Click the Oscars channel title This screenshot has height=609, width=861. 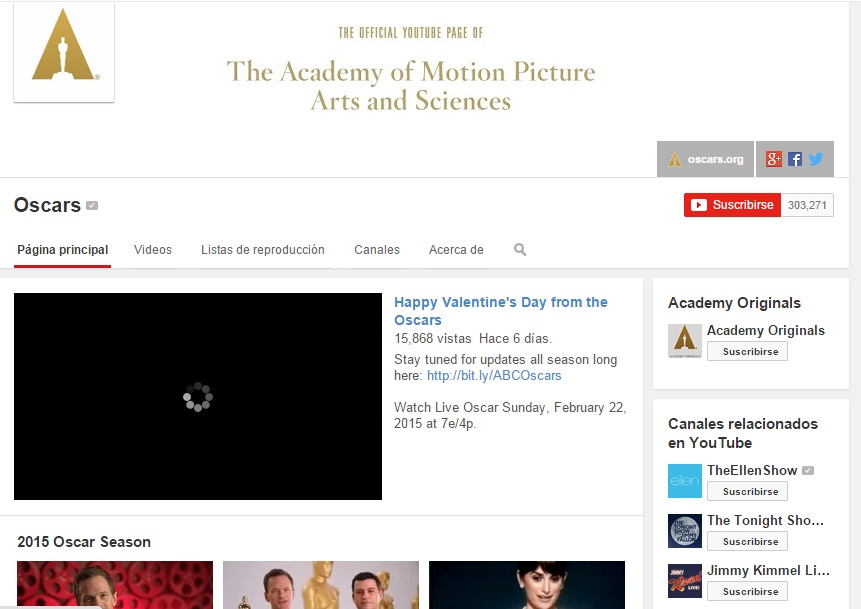(x=47, y=205)
